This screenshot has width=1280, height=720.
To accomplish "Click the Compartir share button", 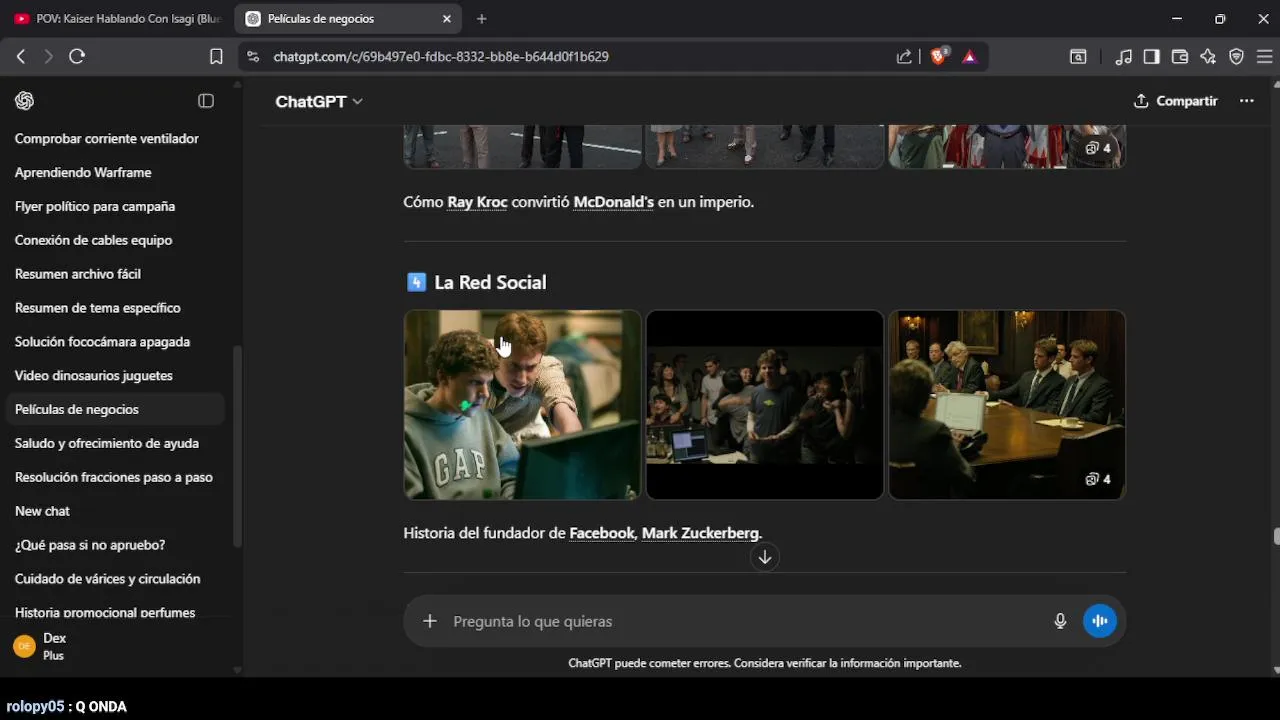I will (1175, 101).
